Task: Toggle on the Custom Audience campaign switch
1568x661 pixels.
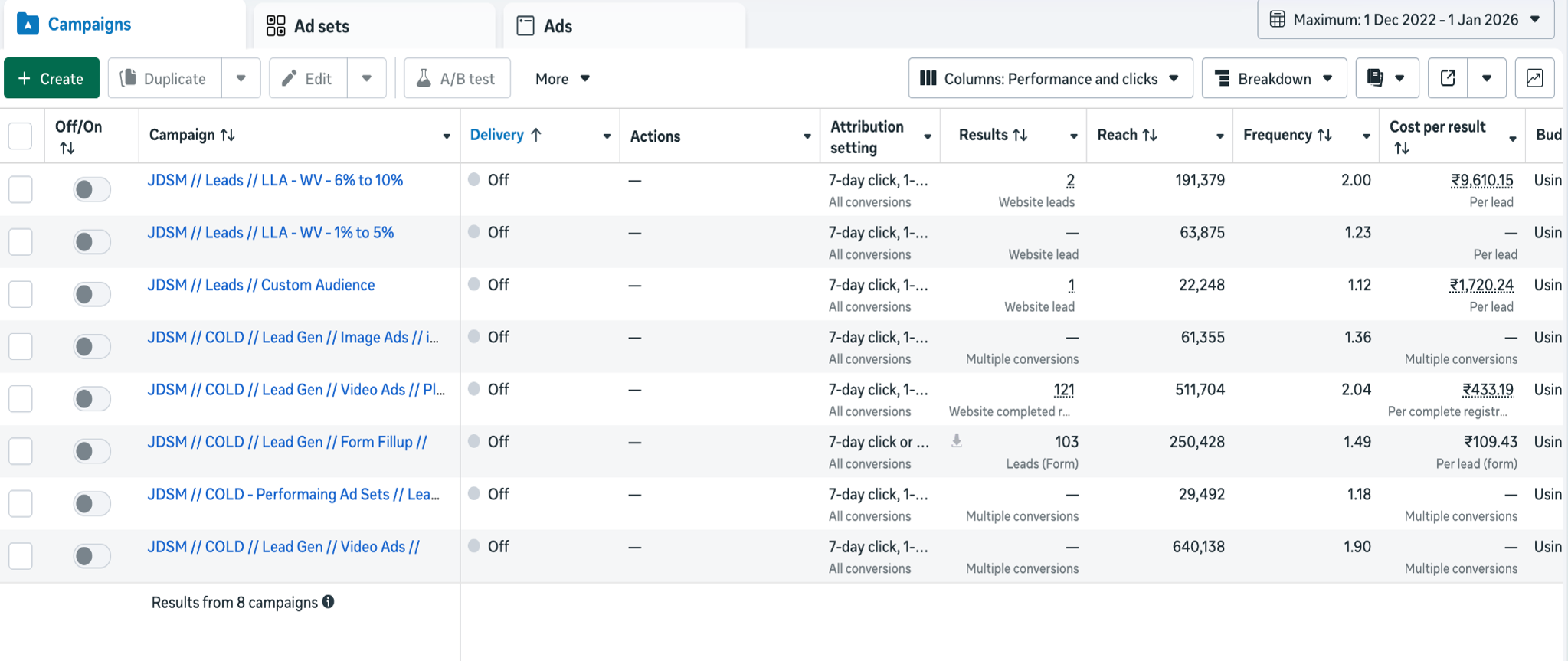Action: click(92, 294)
